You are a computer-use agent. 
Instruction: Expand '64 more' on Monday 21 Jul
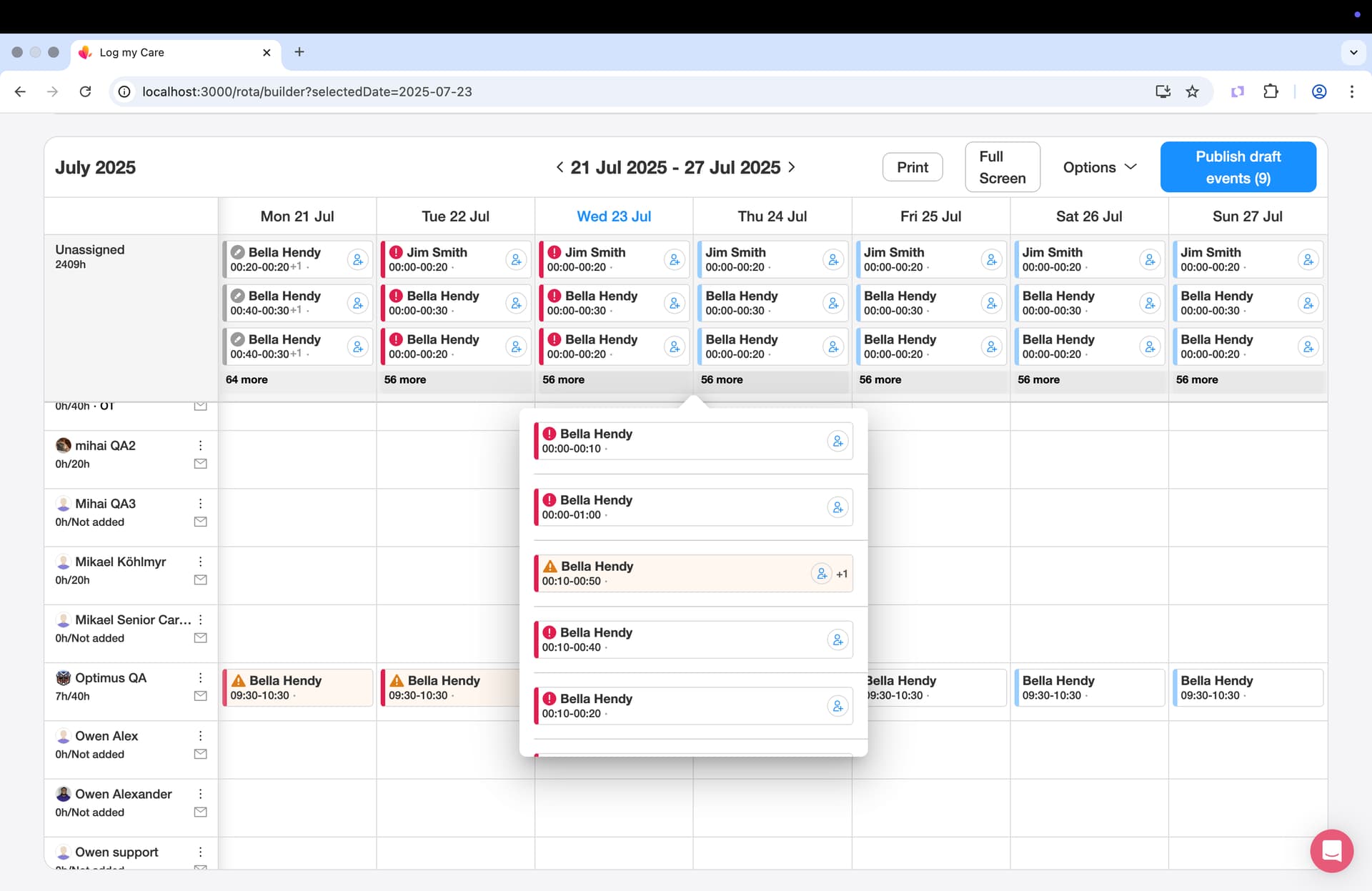point(247,380)
